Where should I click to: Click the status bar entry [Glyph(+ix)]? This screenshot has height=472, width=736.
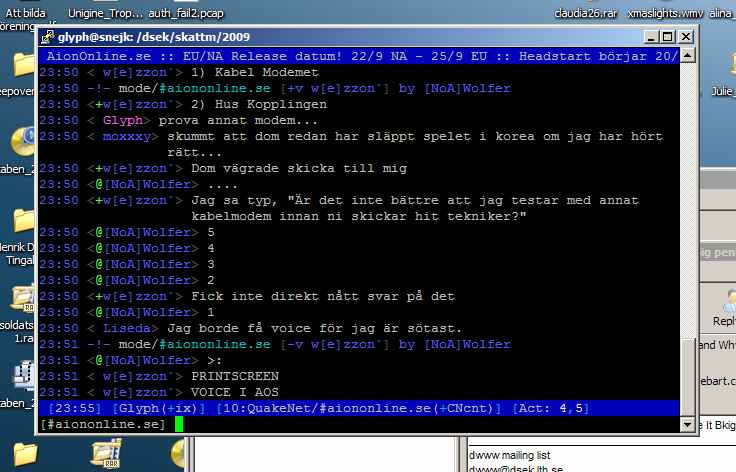point(159,408)
